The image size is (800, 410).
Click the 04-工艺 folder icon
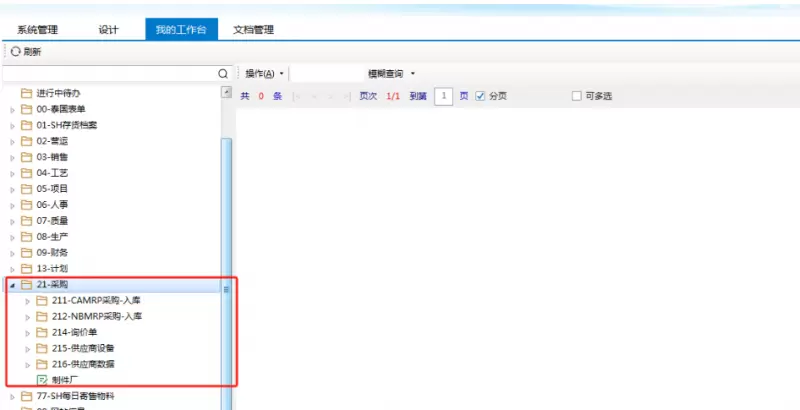27,173
